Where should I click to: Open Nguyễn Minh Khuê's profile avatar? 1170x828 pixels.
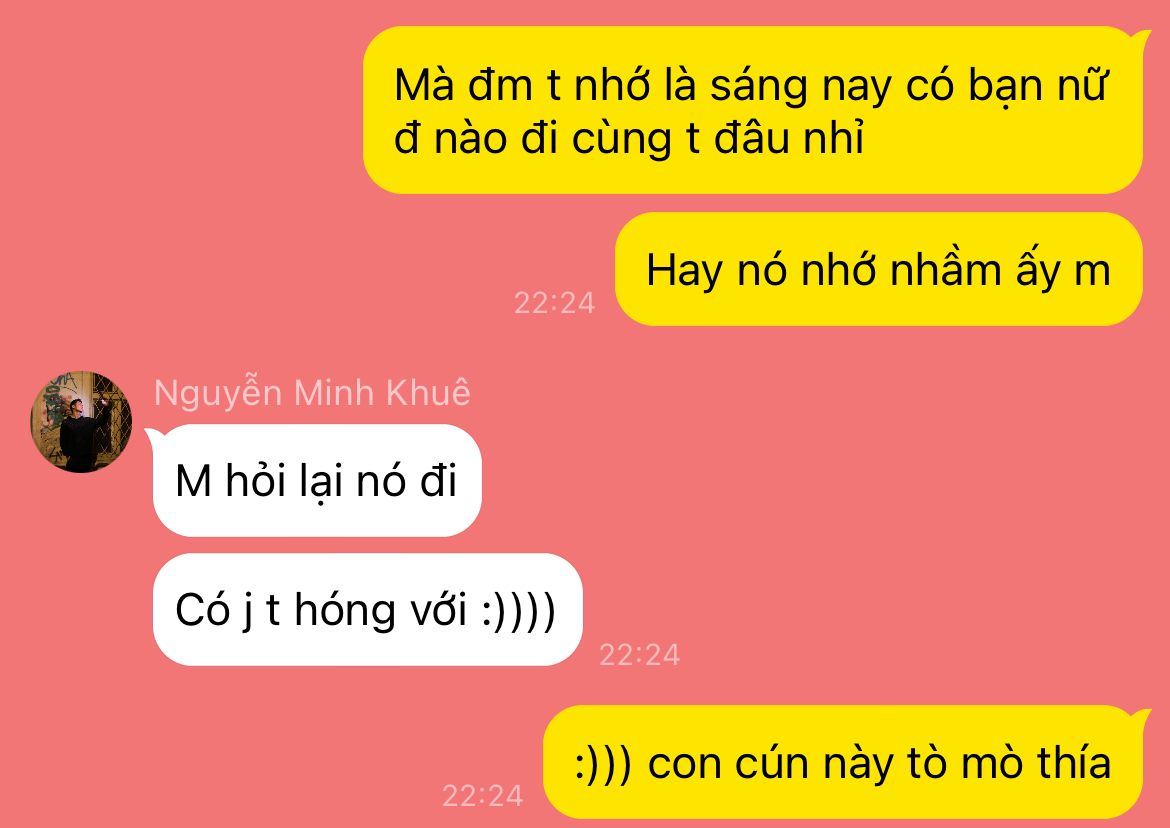pos(81,421)
